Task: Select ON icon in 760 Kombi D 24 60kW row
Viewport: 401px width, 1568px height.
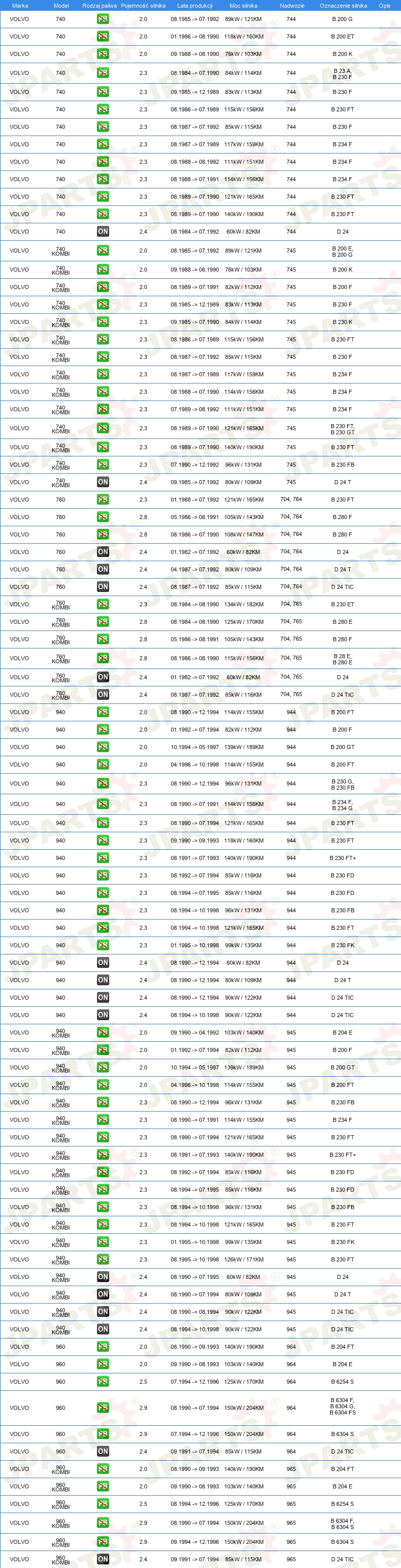Action: pos(103,677)
